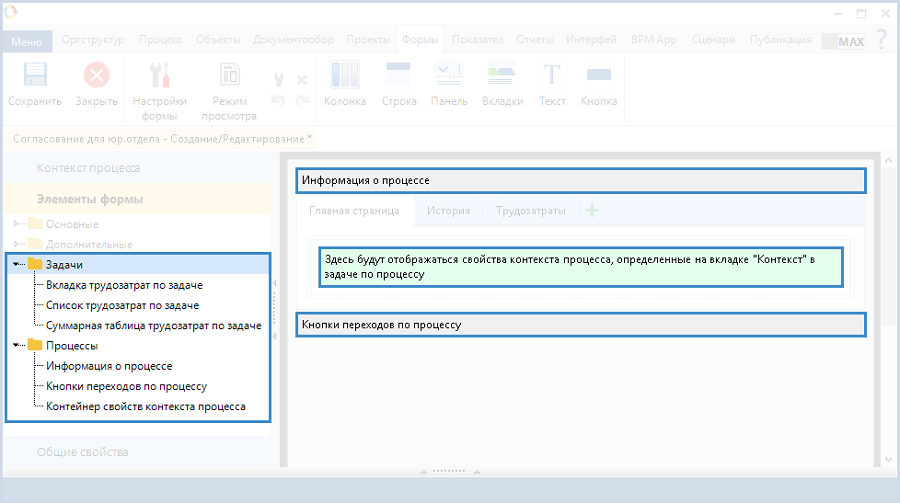Select Информация о процессе form header
This screenshot has height=503, width=900.
point(580,180)
